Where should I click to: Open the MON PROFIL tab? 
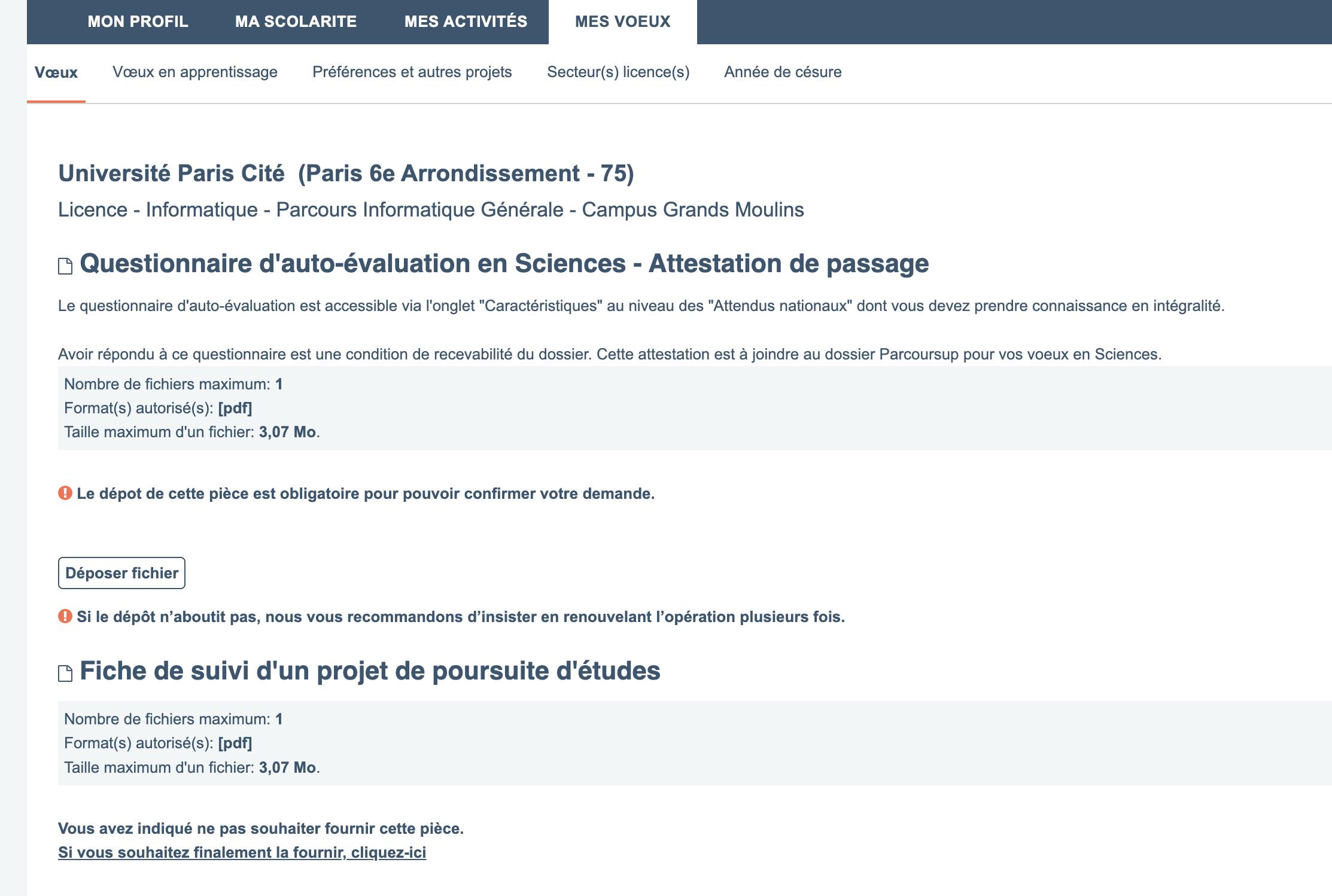(x=138, y=22)
